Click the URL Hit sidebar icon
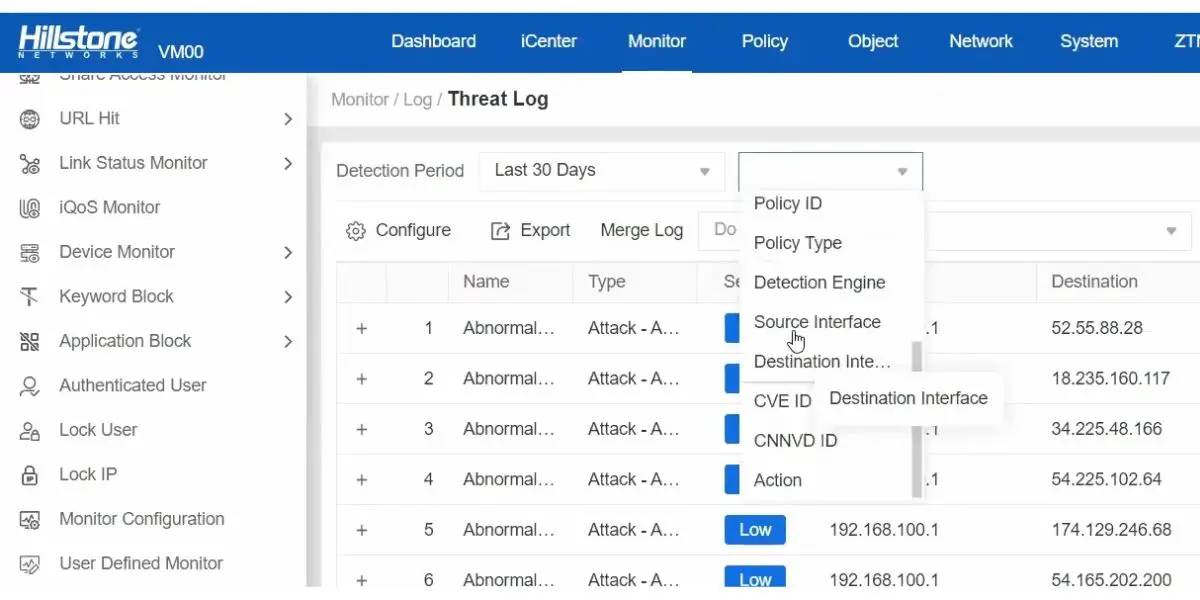 [x=30, y=119]
